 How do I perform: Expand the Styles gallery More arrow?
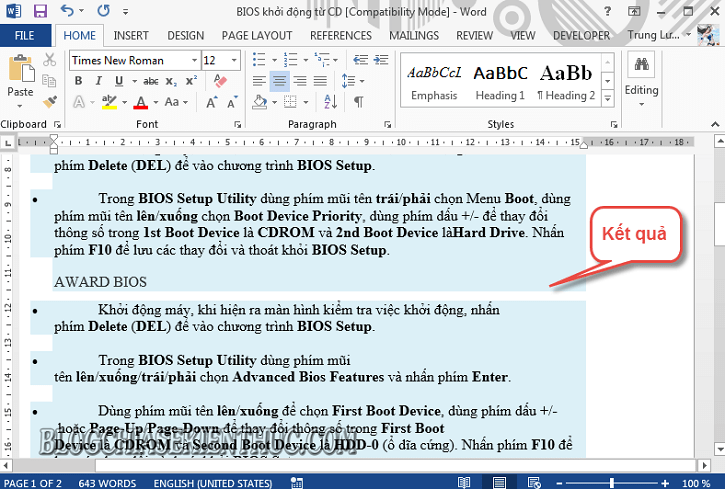click(x=608, y=99)
